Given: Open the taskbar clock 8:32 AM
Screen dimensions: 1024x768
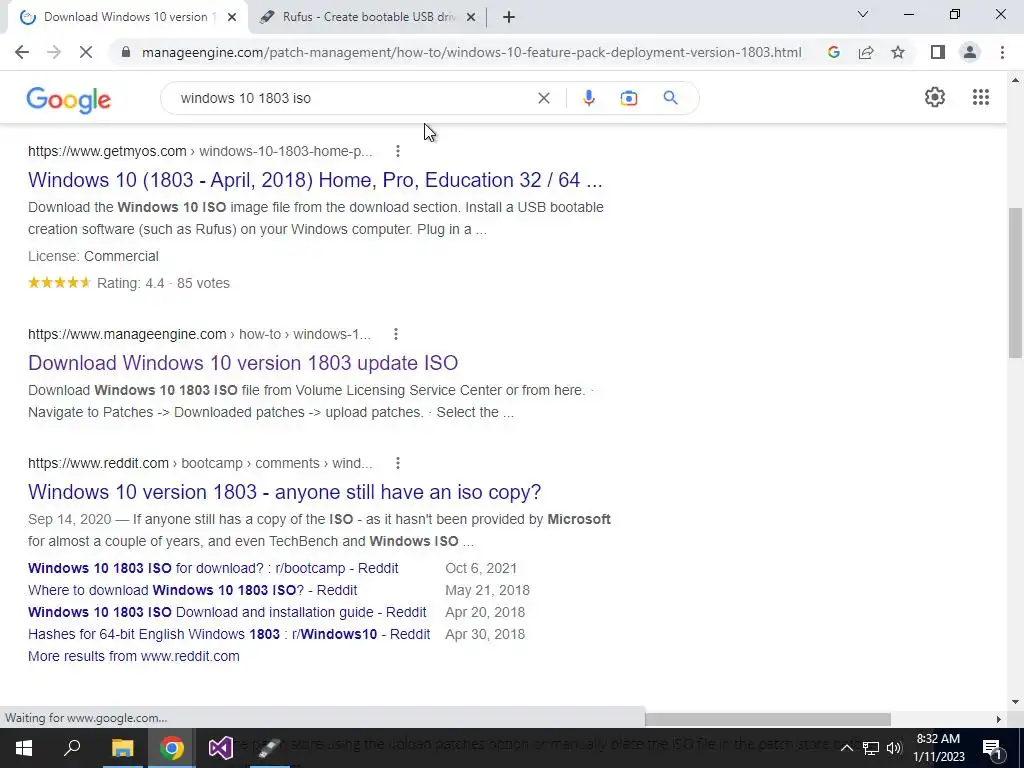Looking at the screenshot, I should [x=938, y=748].
